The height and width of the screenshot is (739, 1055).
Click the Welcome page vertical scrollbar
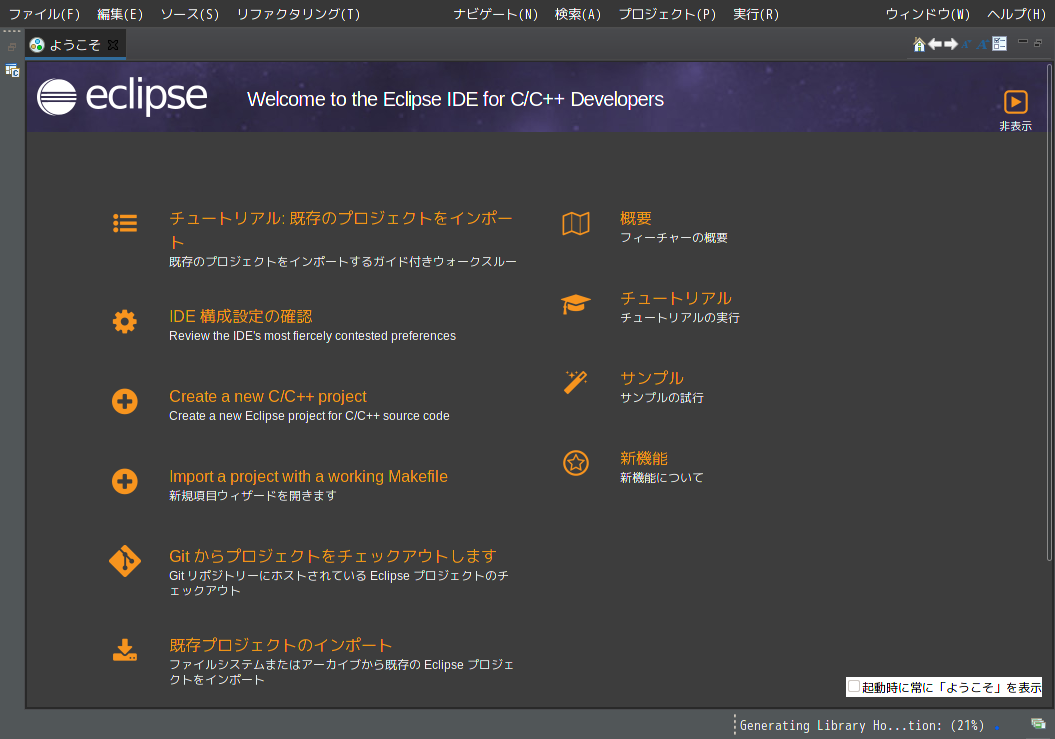pos(1049,312)
